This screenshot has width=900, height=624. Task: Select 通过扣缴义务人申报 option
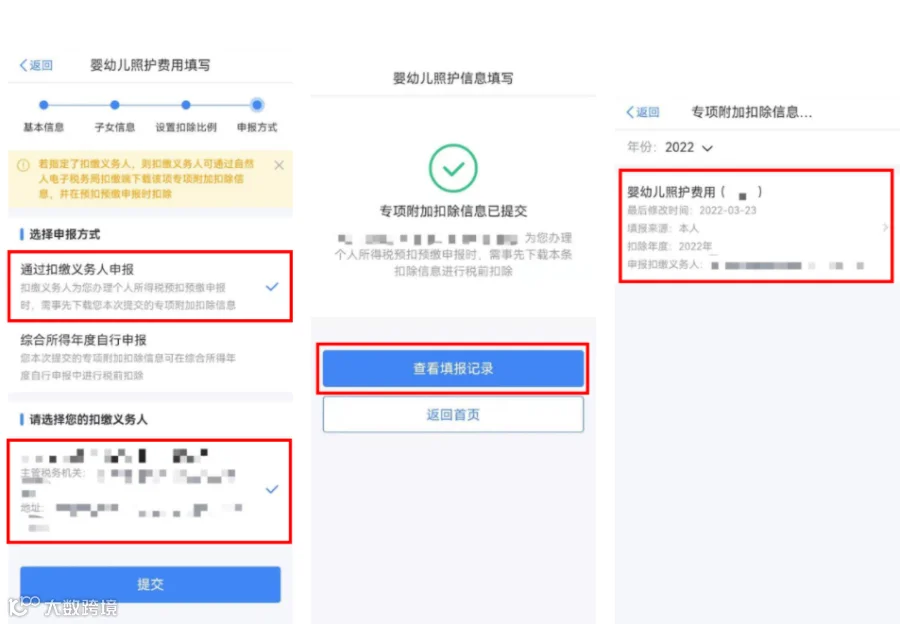(x=150, y=286)
